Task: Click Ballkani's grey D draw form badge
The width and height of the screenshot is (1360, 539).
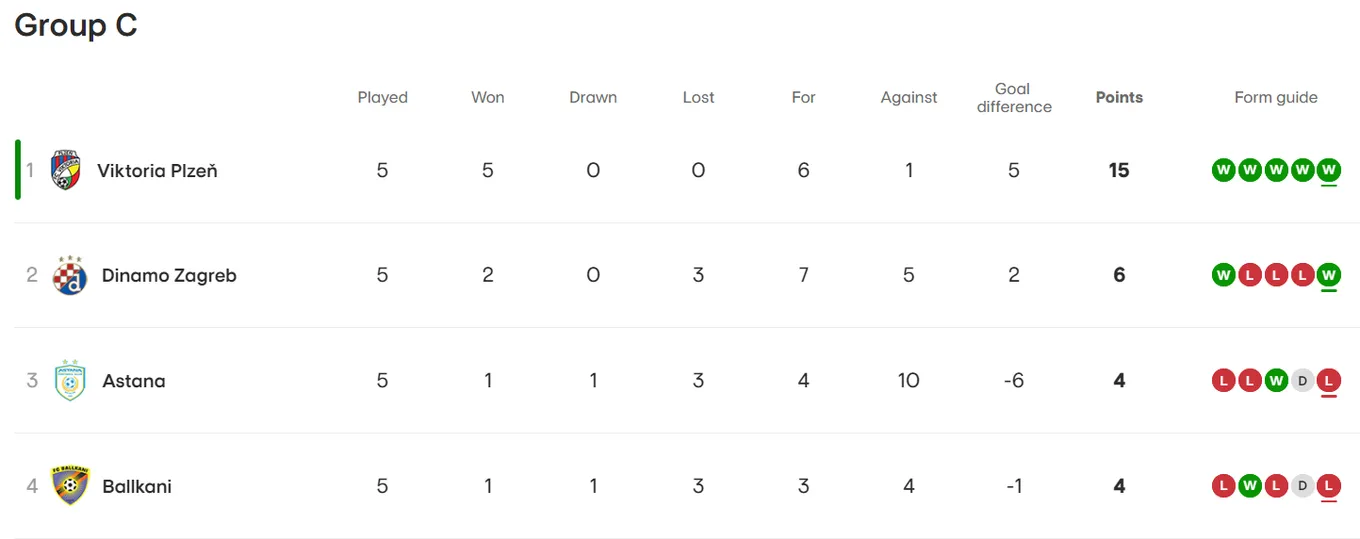Action: (x=1302, y=486)
